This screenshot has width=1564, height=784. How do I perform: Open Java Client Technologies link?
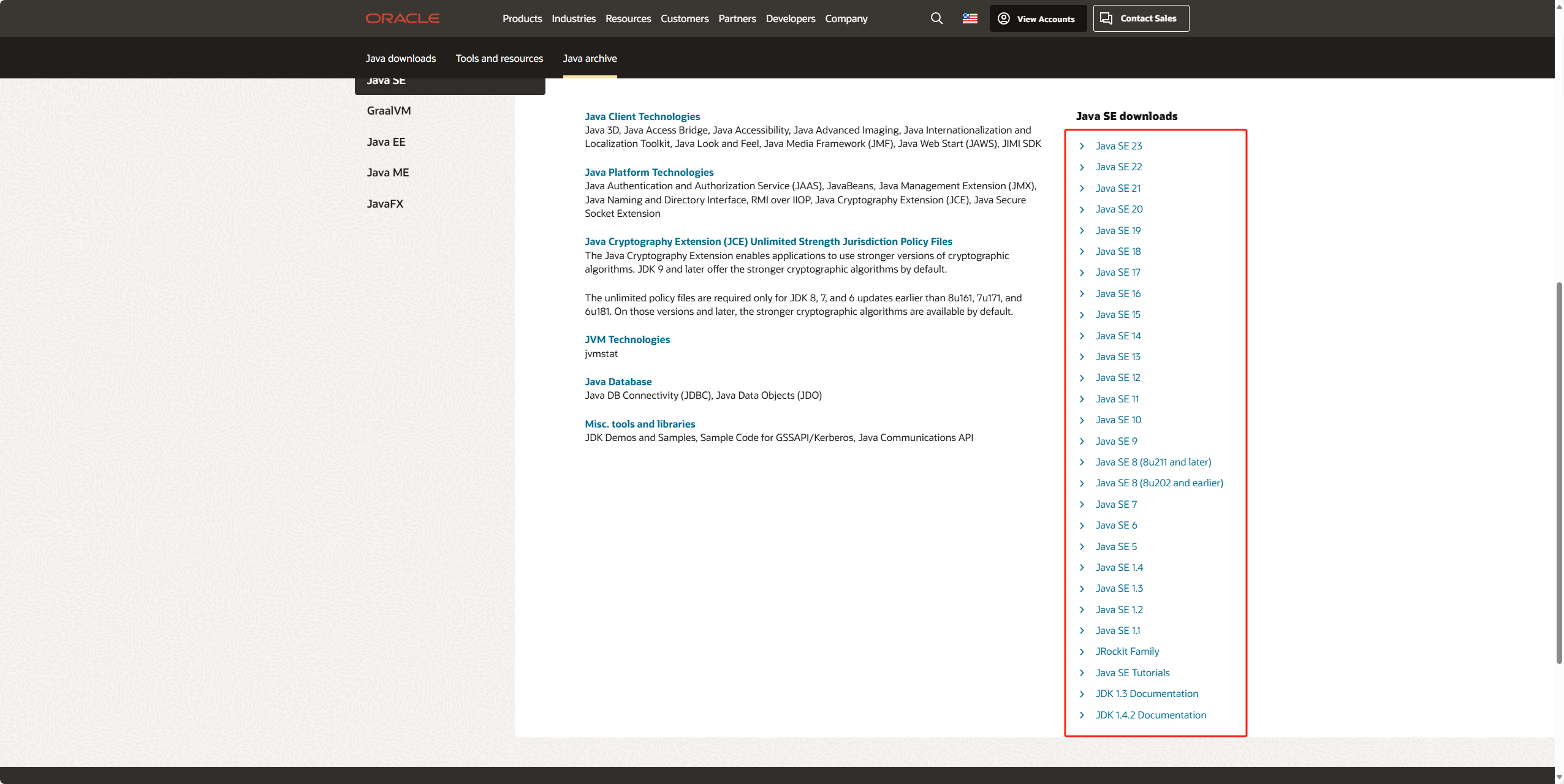click(x=642, y=116)
